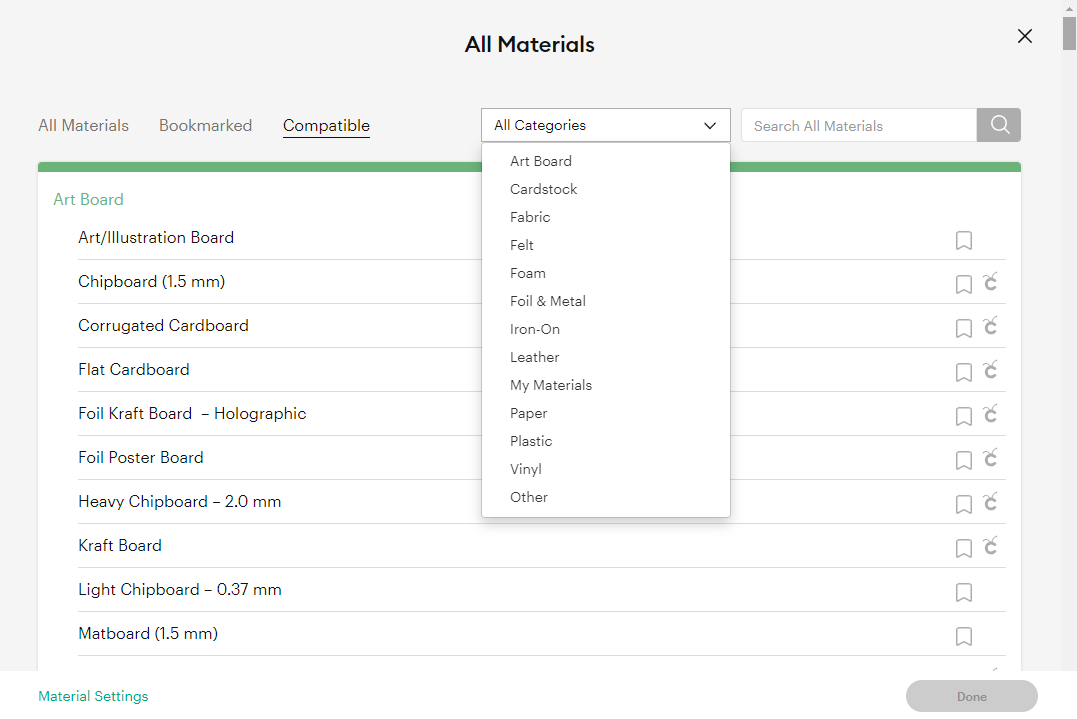Open the All Materials tab
The width and height of the screenshot is (1077, 719).
(x=83, y=126)
